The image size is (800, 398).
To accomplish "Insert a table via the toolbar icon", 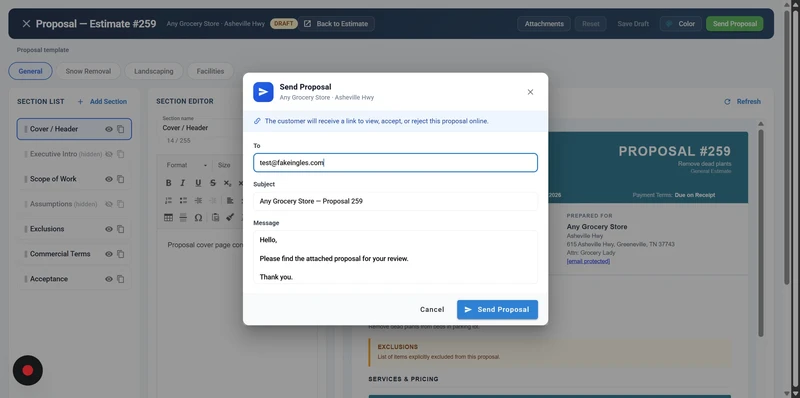I will [x=168, y=217].
